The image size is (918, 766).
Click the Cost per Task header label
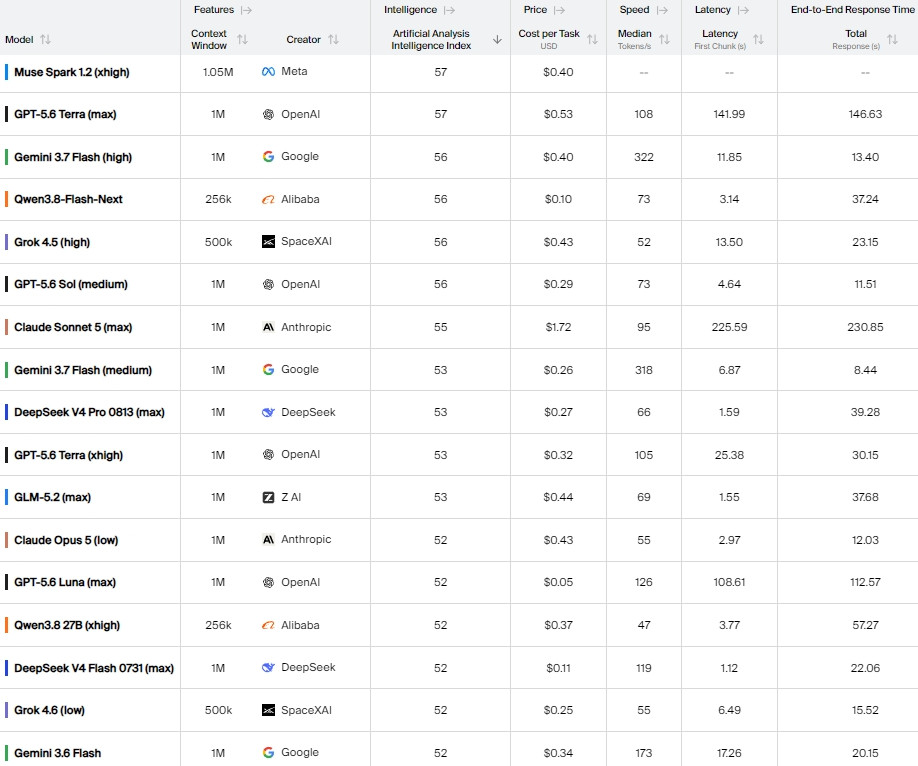(549, 33)
